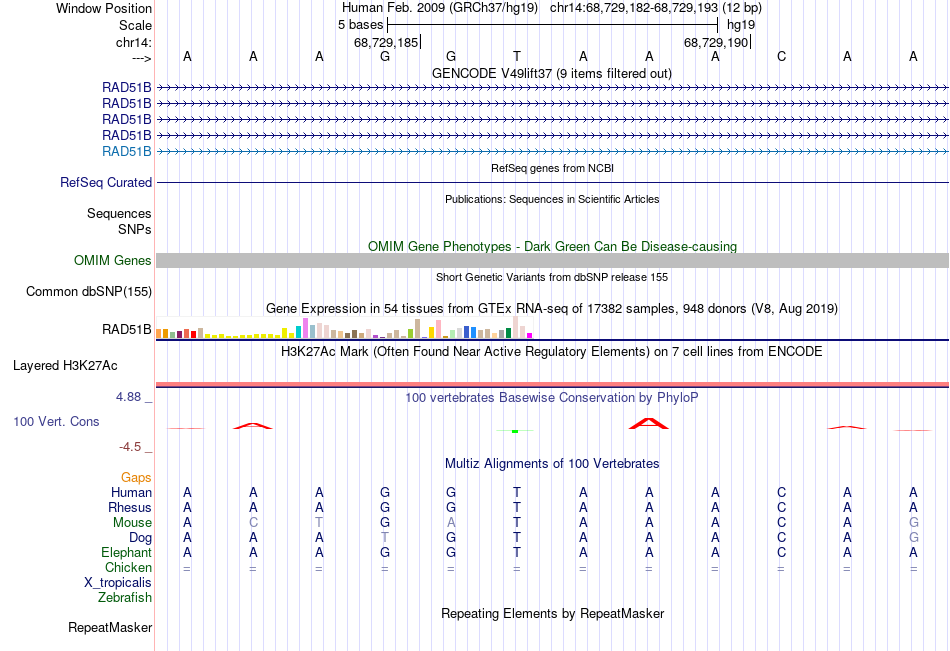This screenshot has width=950, height=651.
Task: Click the C base in the reference sequence row
Action: click(782, 56)
